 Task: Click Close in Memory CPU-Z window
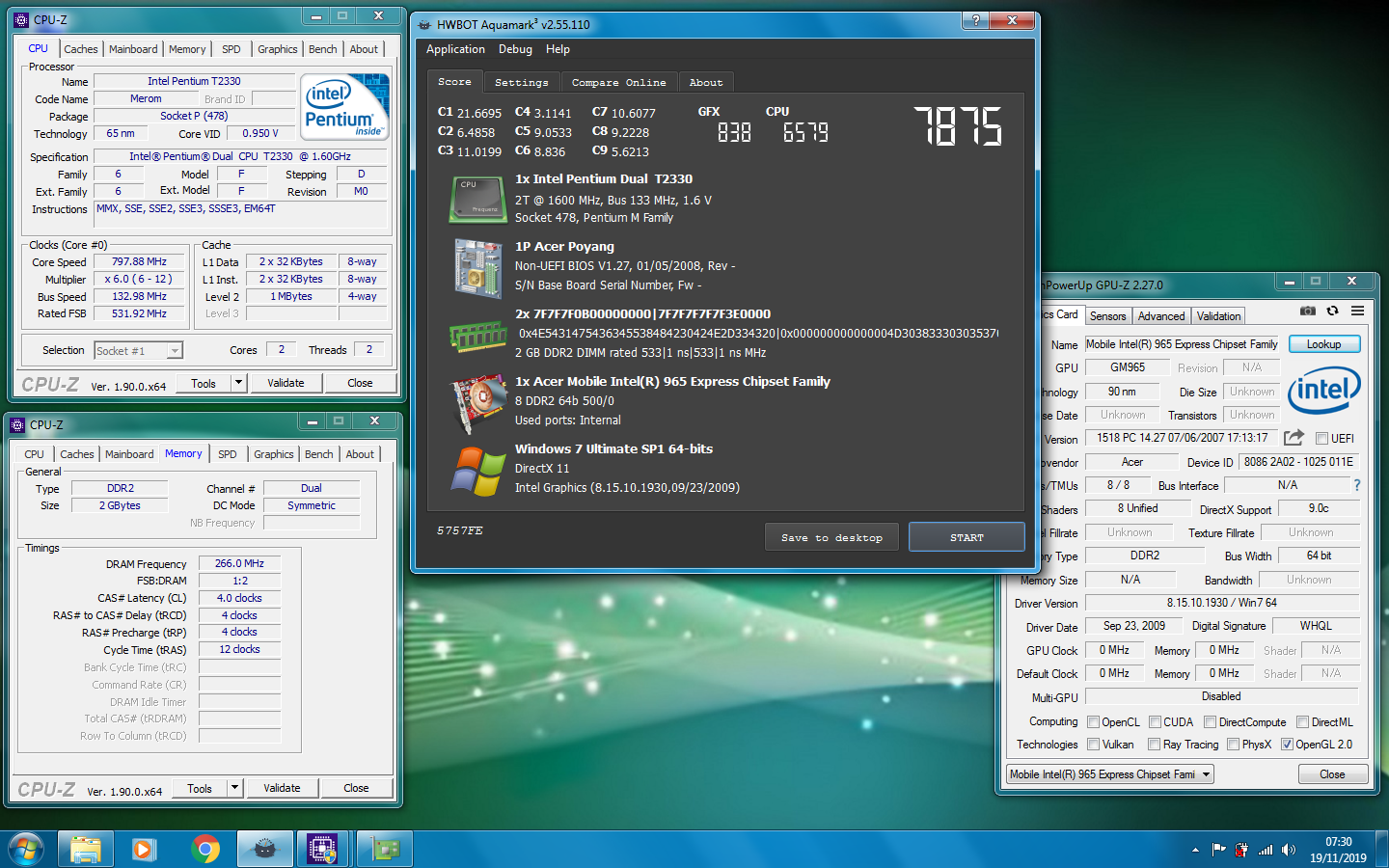tap(356, 788)
